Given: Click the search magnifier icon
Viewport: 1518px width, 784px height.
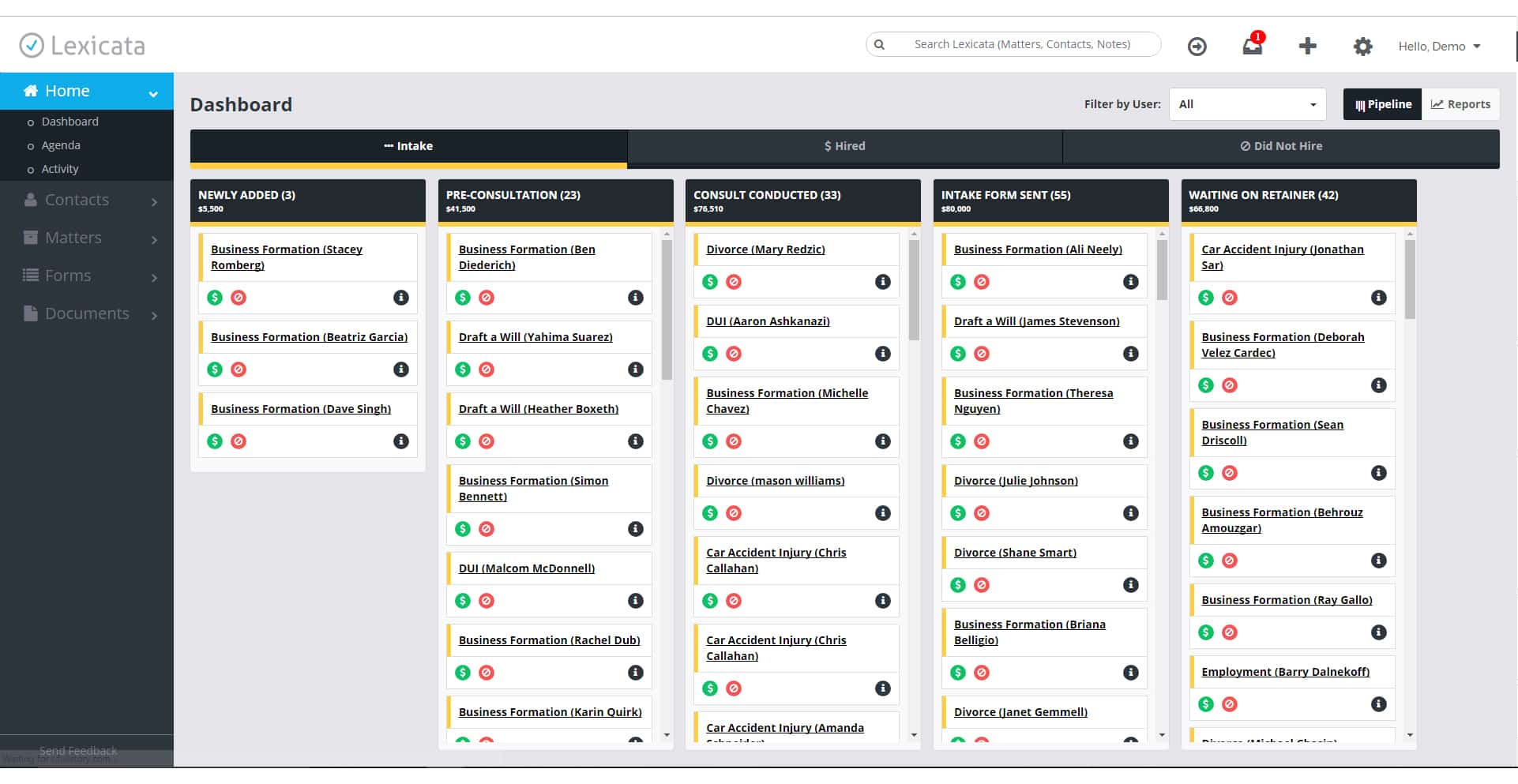Looking at the screenshot, I should (x=879, y=44).
